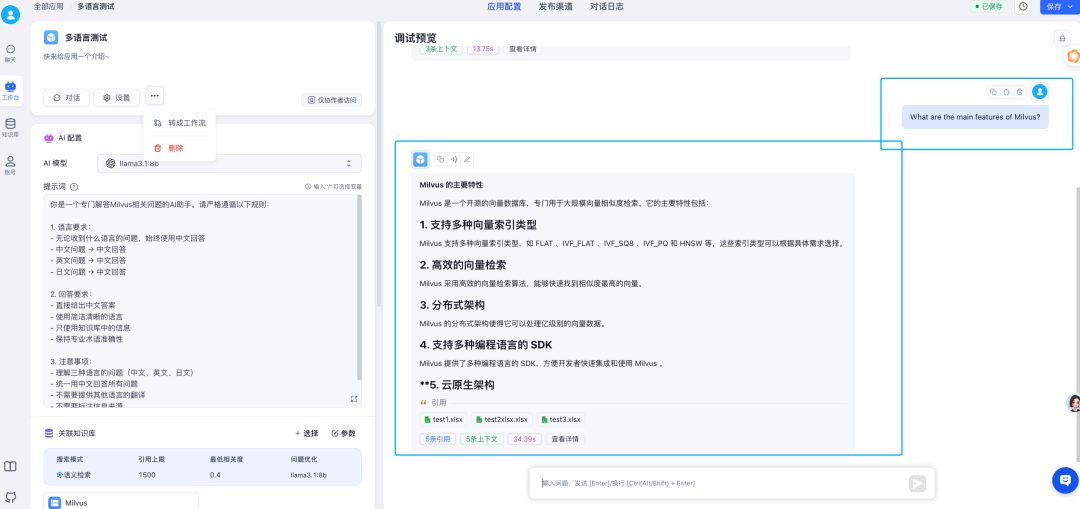The width and height of the screenshot is (1080, 509).
Task: Open cited file test1.xlsx
Action: 444,419
